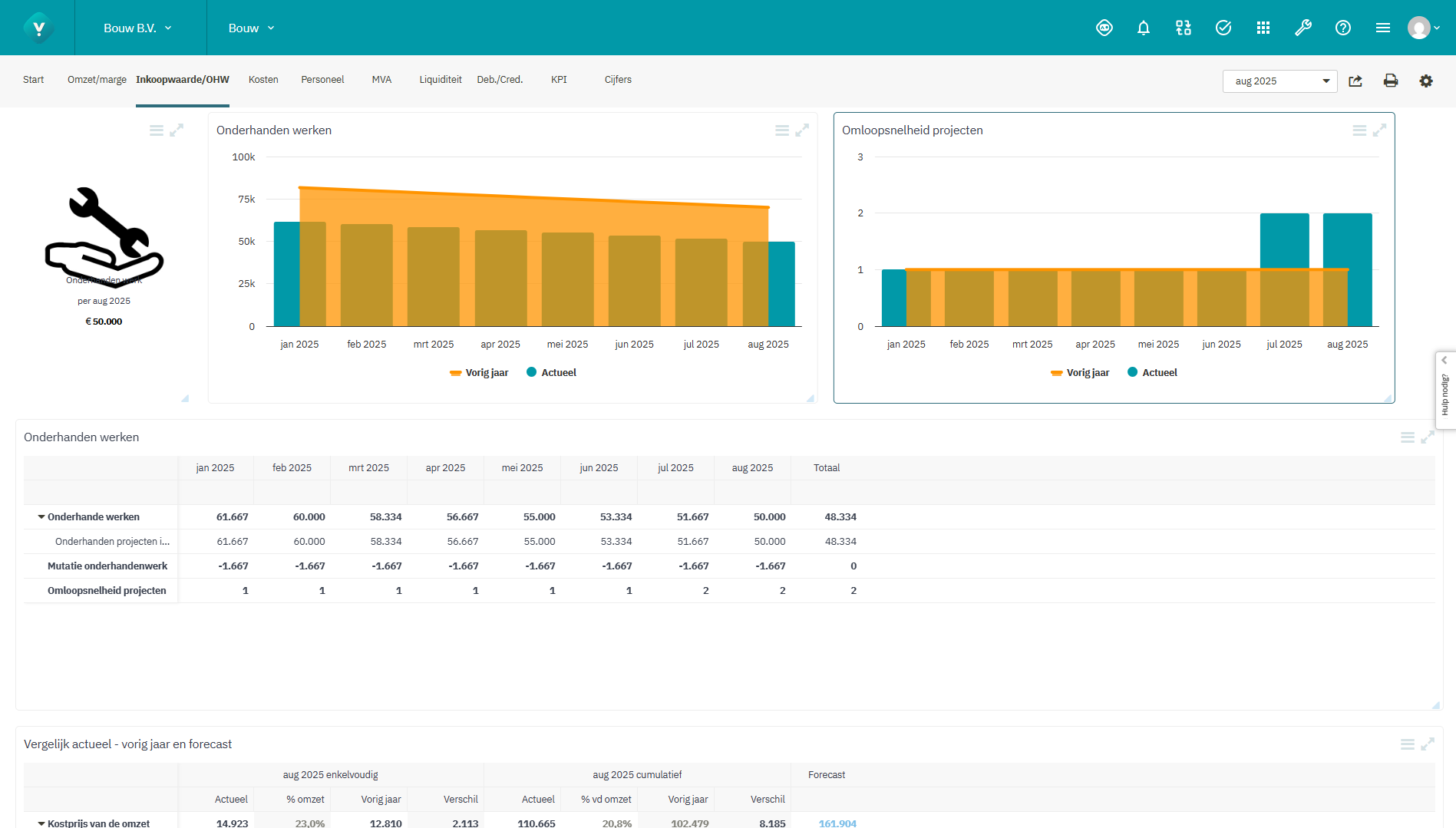This screenshot has width=1456, height=828.
Task: Click the share export icon
Action: pos(1355,81)
